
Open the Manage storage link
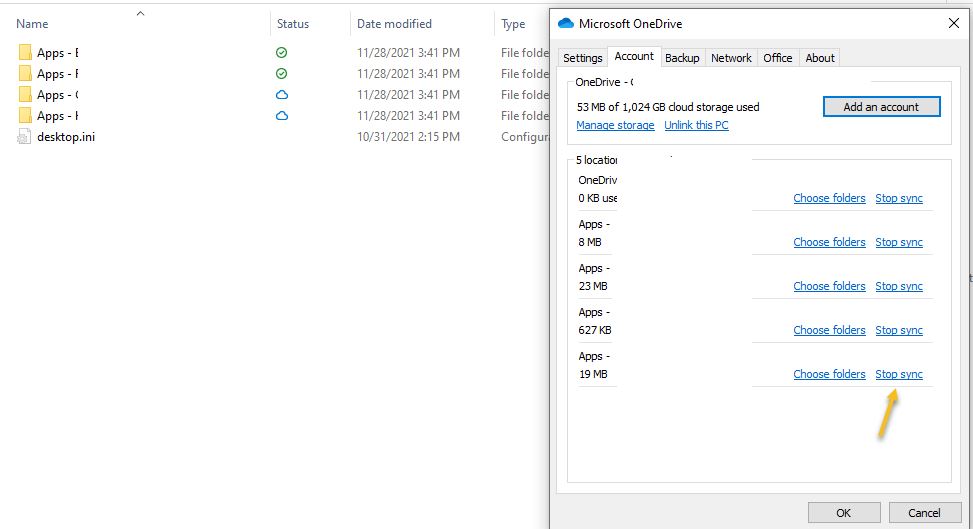point(616,125)
